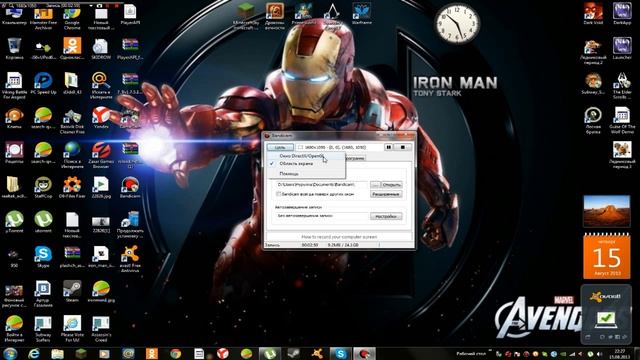Pause the Bandicam recording

(389, 147)
